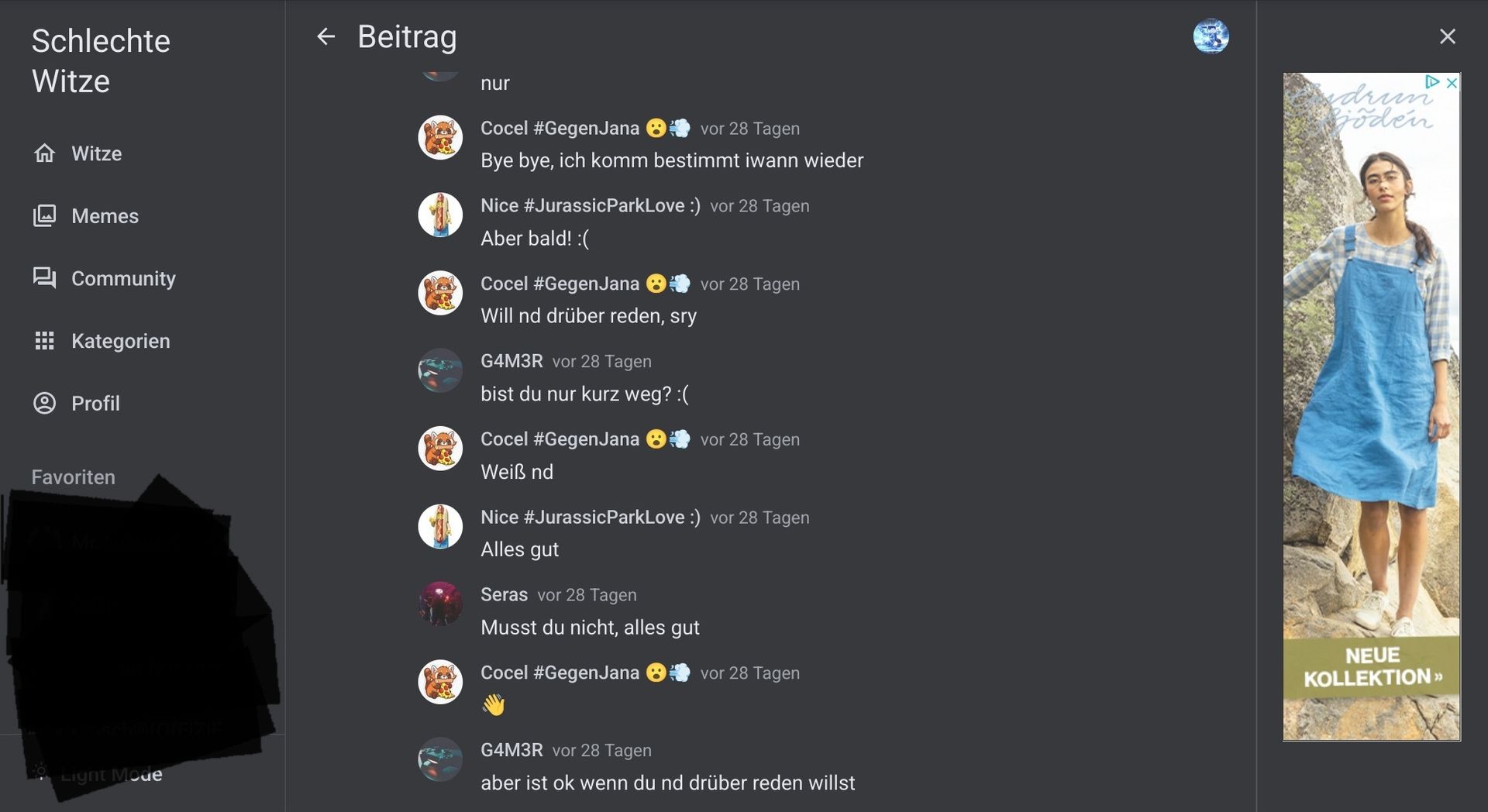Open the Kategorien grid icon

pos(45,341)
